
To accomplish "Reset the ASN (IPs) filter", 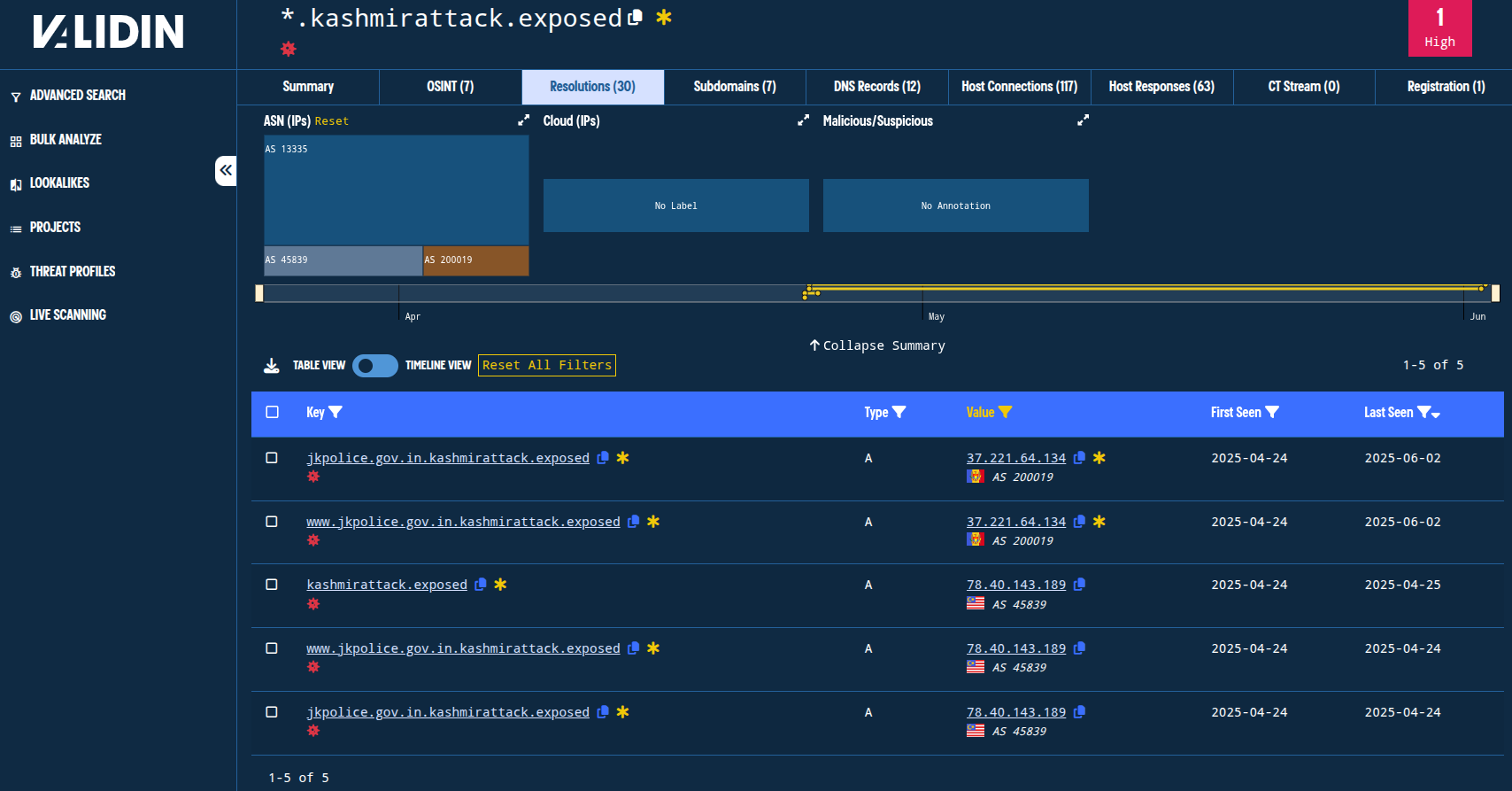I will click(x=332, y=121).
